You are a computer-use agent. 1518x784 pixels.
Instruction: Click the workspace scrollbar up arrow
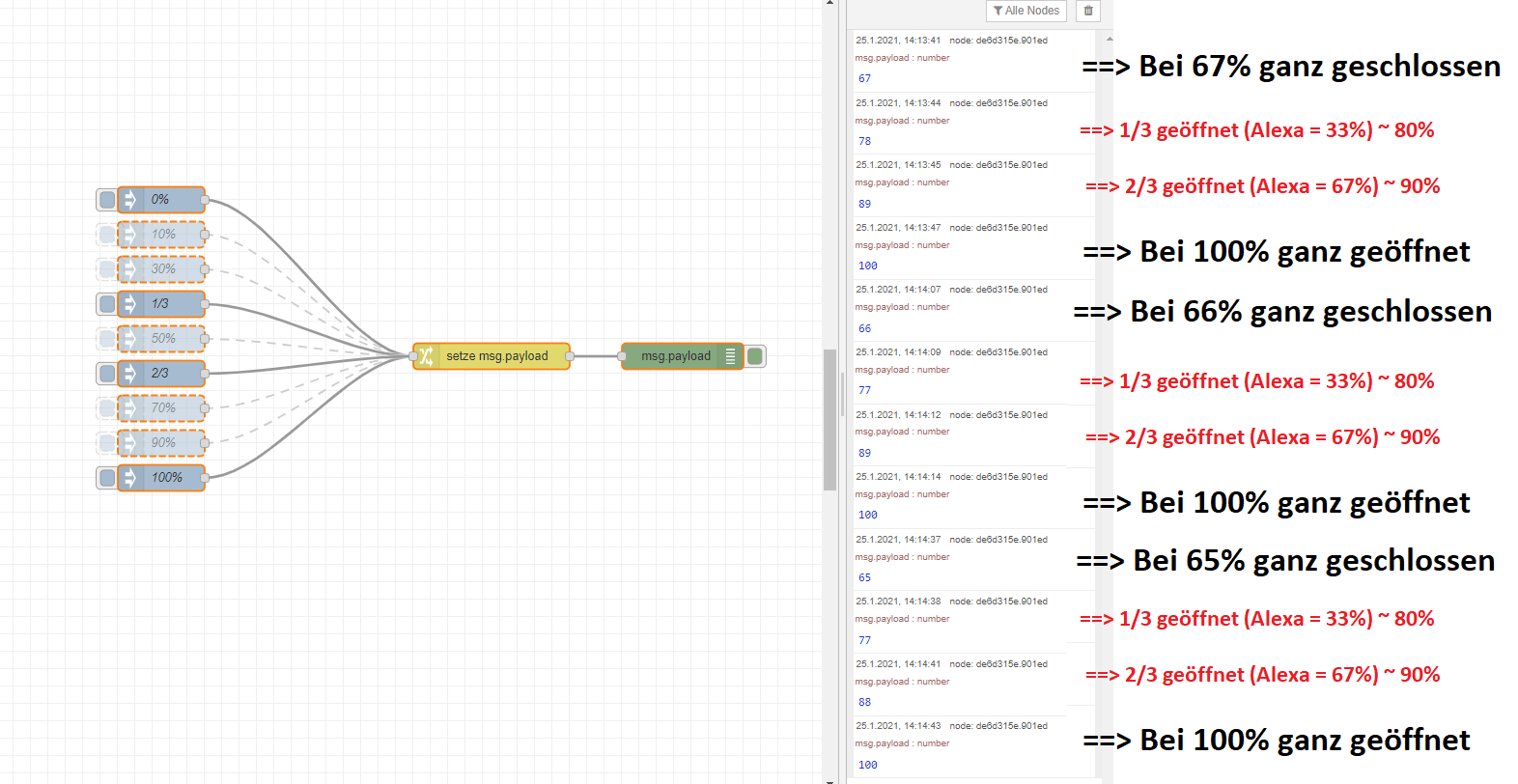tap(829, 4)
